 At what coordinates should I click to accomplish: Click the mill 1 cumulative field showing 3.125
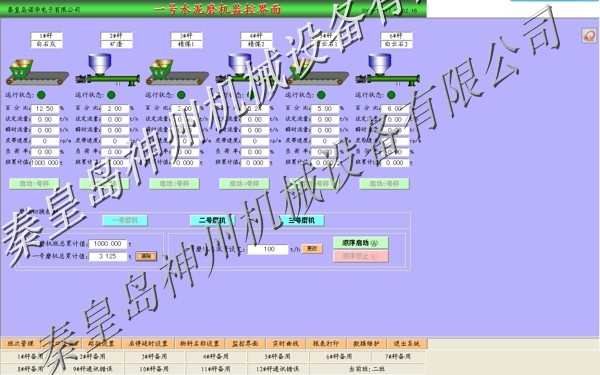pos(108,256)
